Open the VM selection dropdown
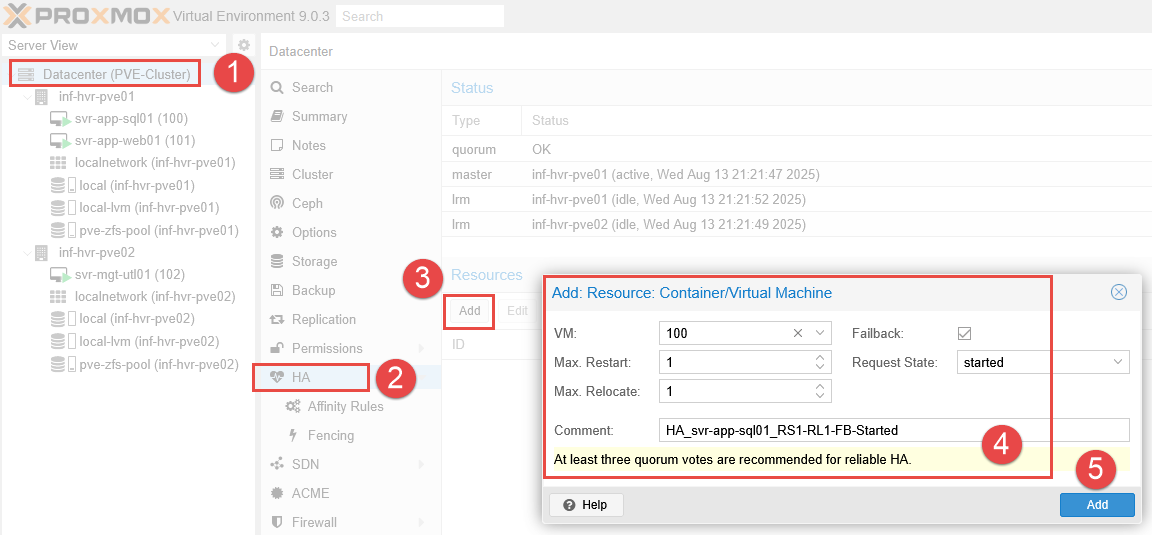Image resolution: width=1152 pixels, height=535 pixels. pyautogui.click(x=820, y=333)
